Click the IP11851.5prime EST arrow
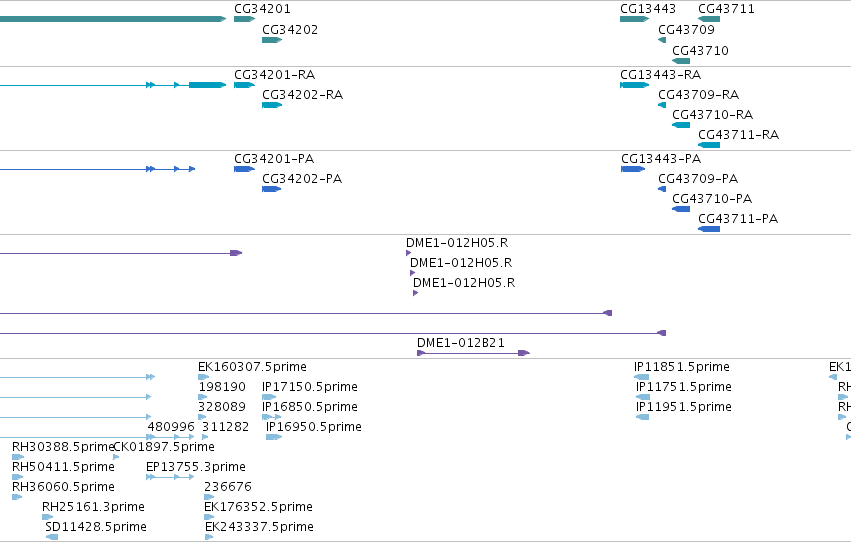851x542 pixels. 641,377
